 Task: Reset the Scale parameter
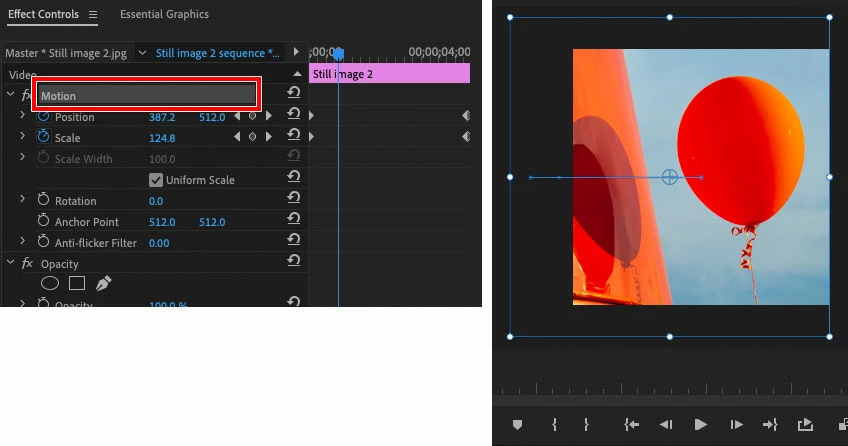(x=294, y=135)
